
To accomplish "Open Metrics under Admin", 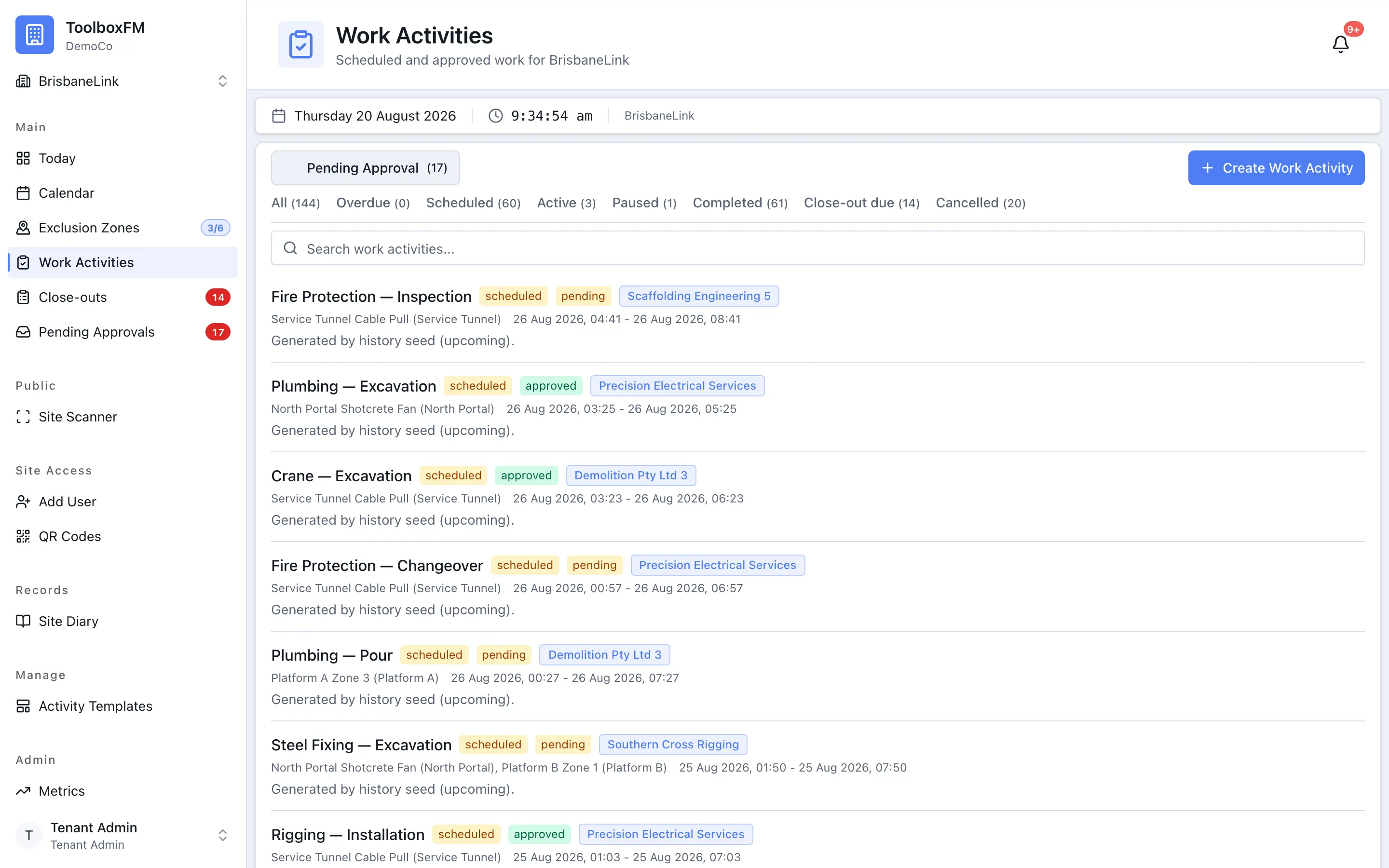I will [123, 791].
